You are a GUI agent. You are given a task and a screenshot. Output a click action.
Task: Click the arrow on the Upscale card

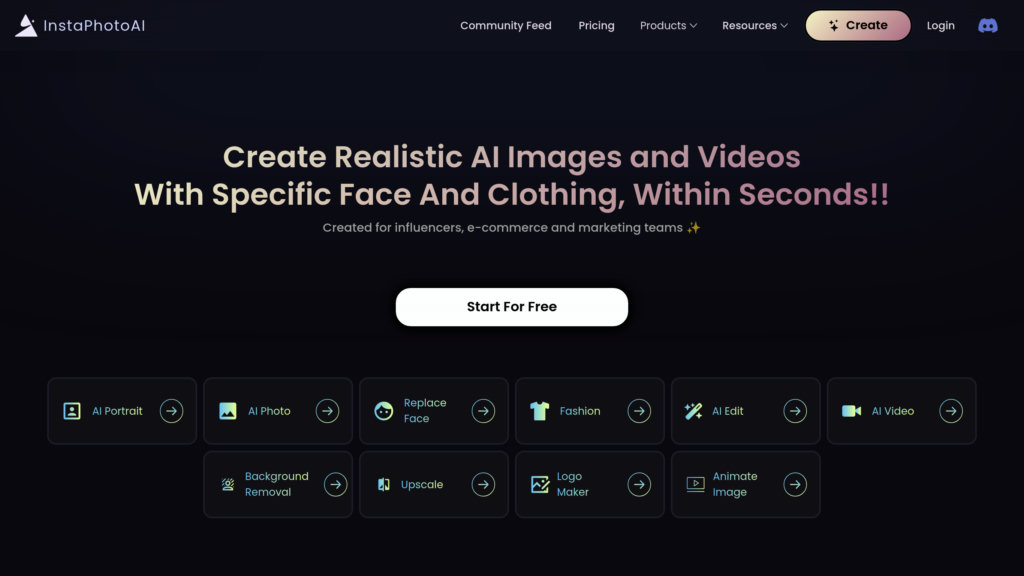483,485
